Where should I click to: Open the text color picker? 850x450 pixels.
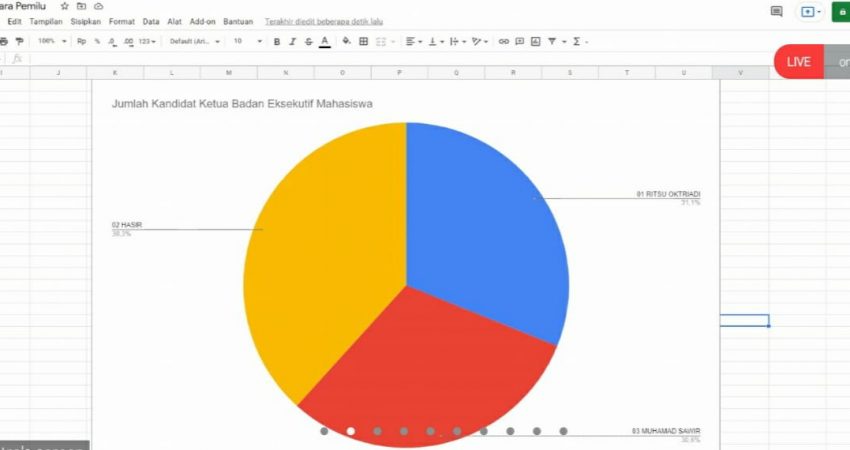[x=325, y=41]
